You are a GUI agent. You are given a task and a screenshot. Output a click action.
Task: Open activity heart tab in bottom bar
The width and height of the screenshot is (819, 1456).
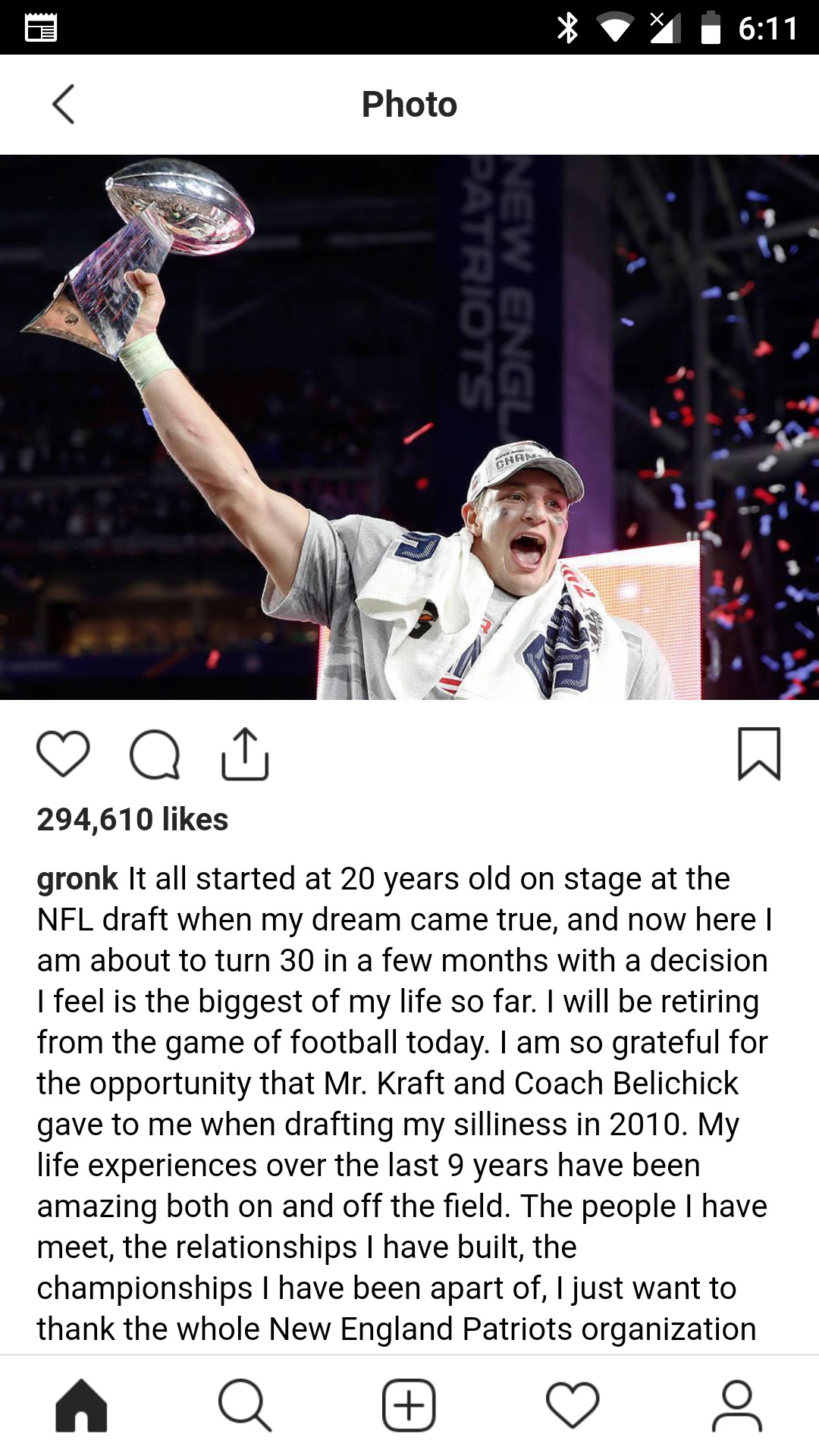click(573, 1405)
